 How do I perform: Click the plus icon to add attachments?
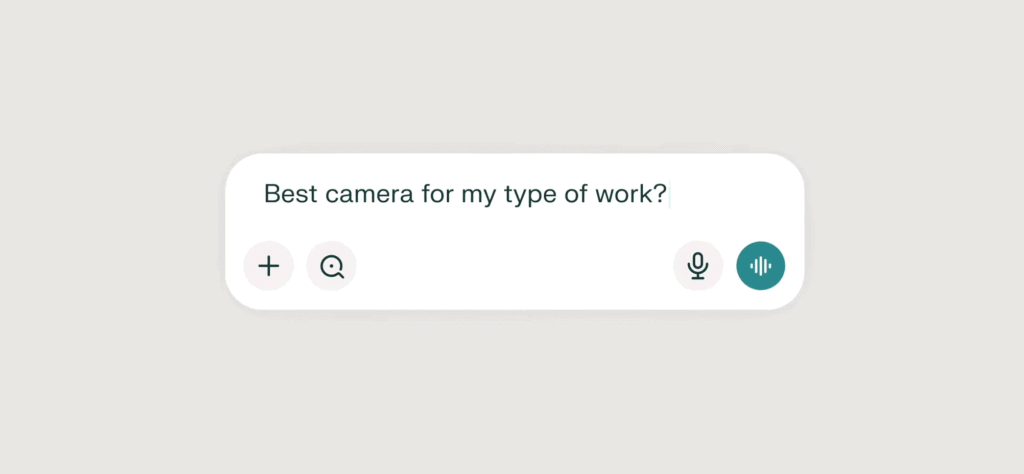click(x=268, y=266)
